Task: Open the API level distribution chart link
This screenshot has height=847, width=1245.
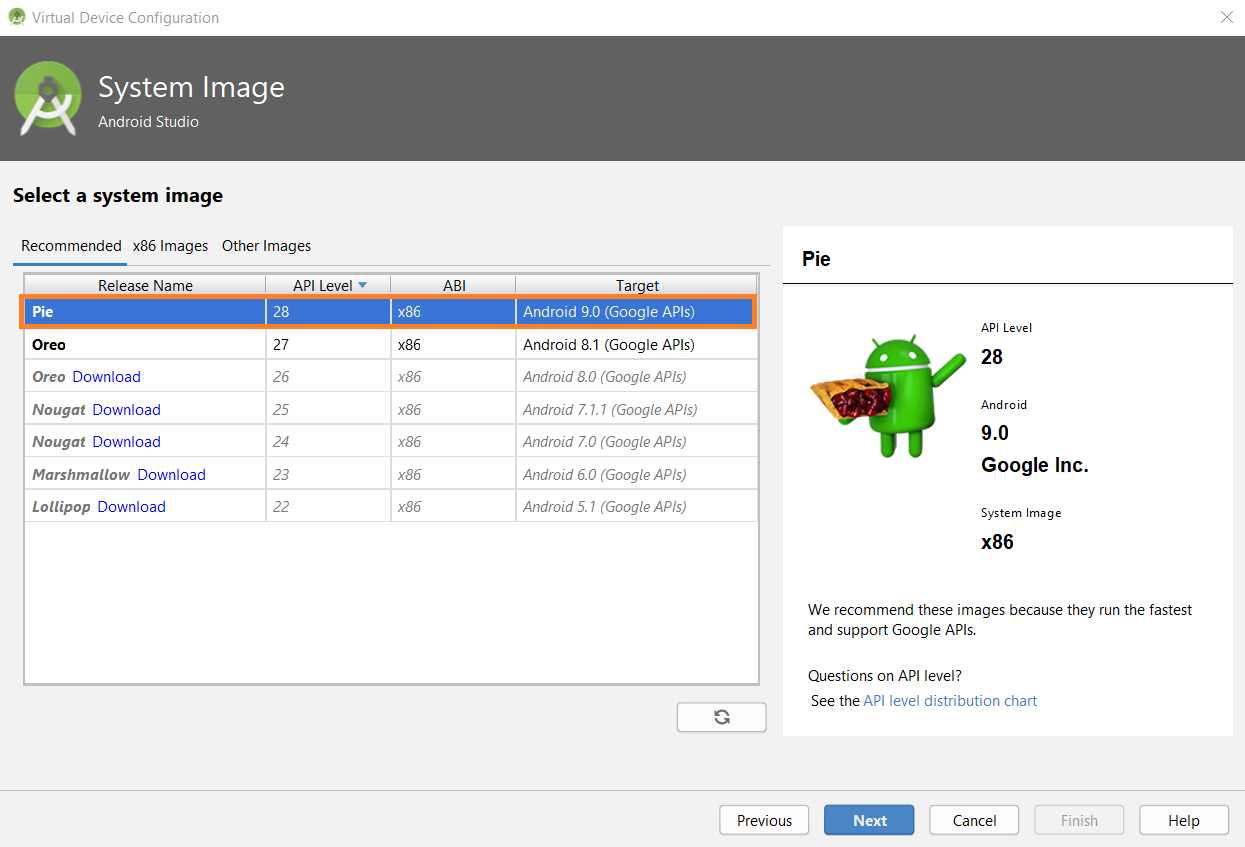Action: point(950,701)
